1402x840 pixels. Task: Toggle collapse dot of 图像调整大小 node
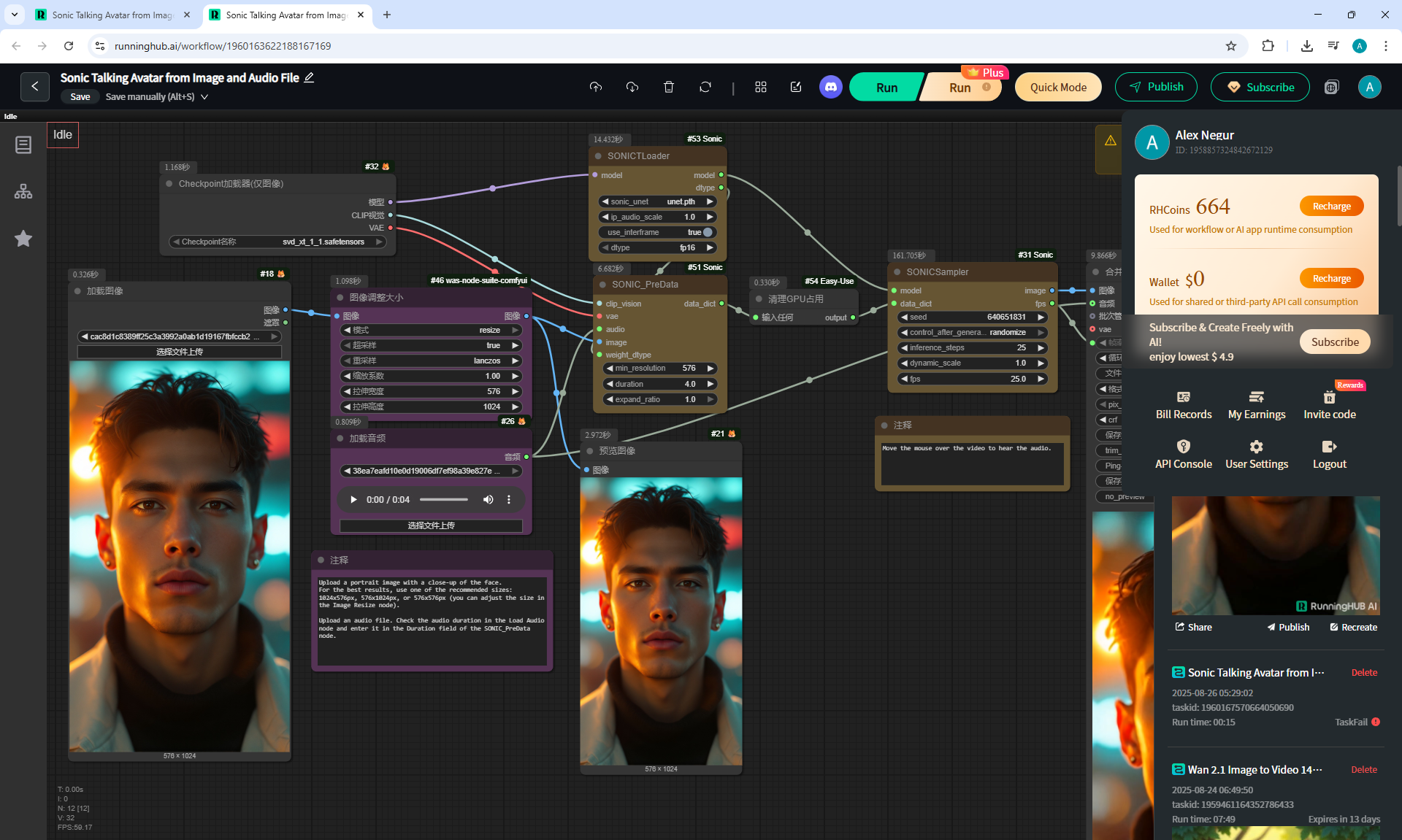340,298
